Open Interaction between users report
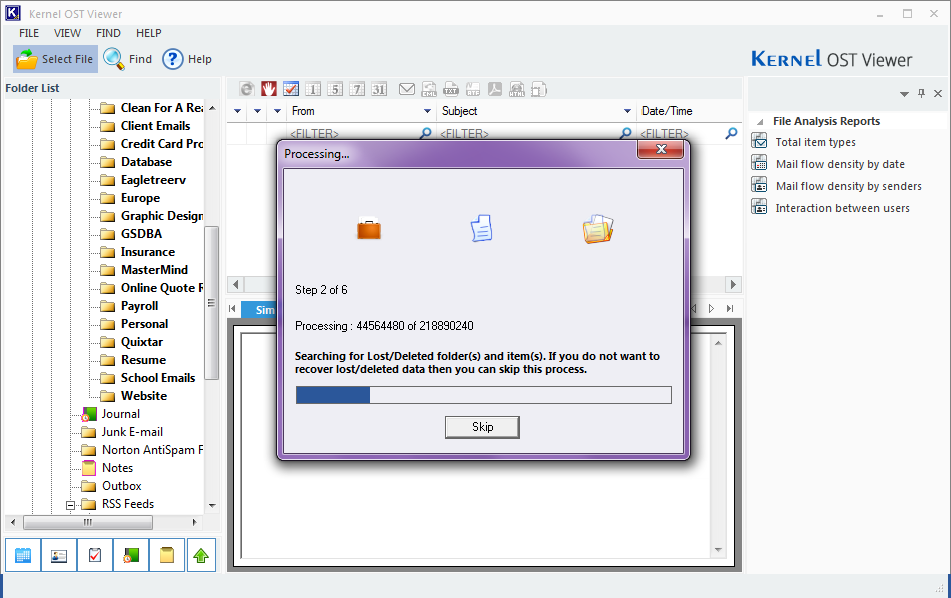The height and width of the screenshot is (598, 951). [842, 208]
